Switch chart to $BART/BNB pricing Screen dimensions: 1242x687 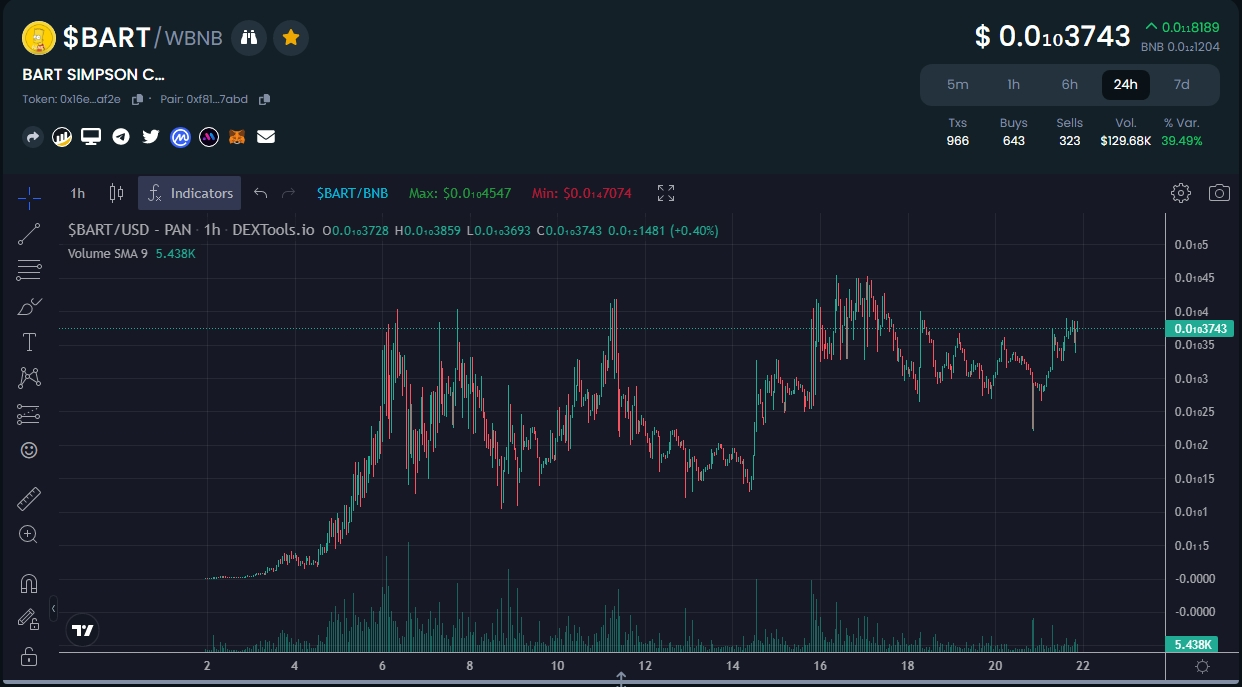tap(352, 193)
